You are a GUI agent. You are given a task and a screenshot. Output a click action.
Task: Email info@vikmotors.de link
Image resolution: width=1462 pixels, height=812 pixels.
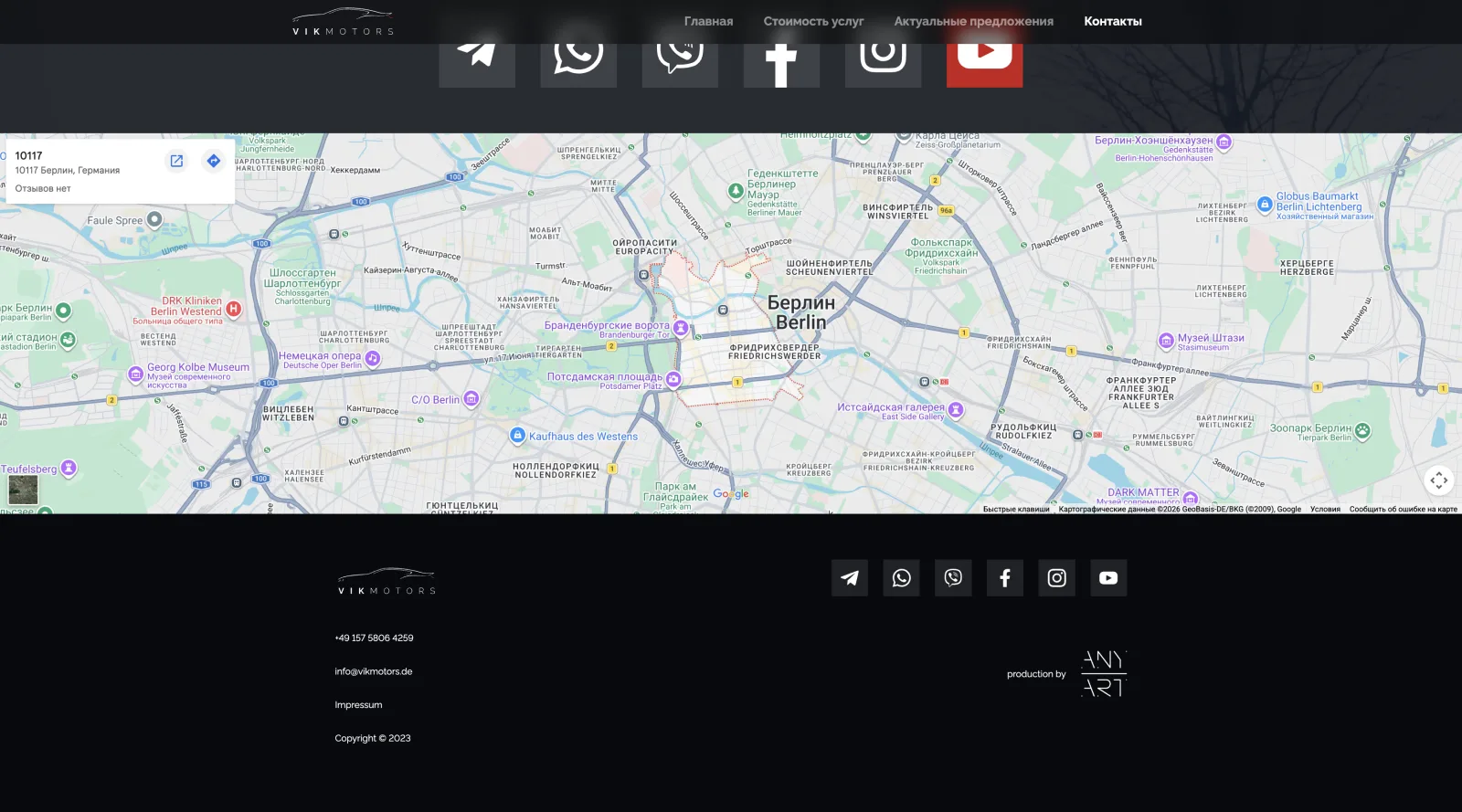click(374, 671)
